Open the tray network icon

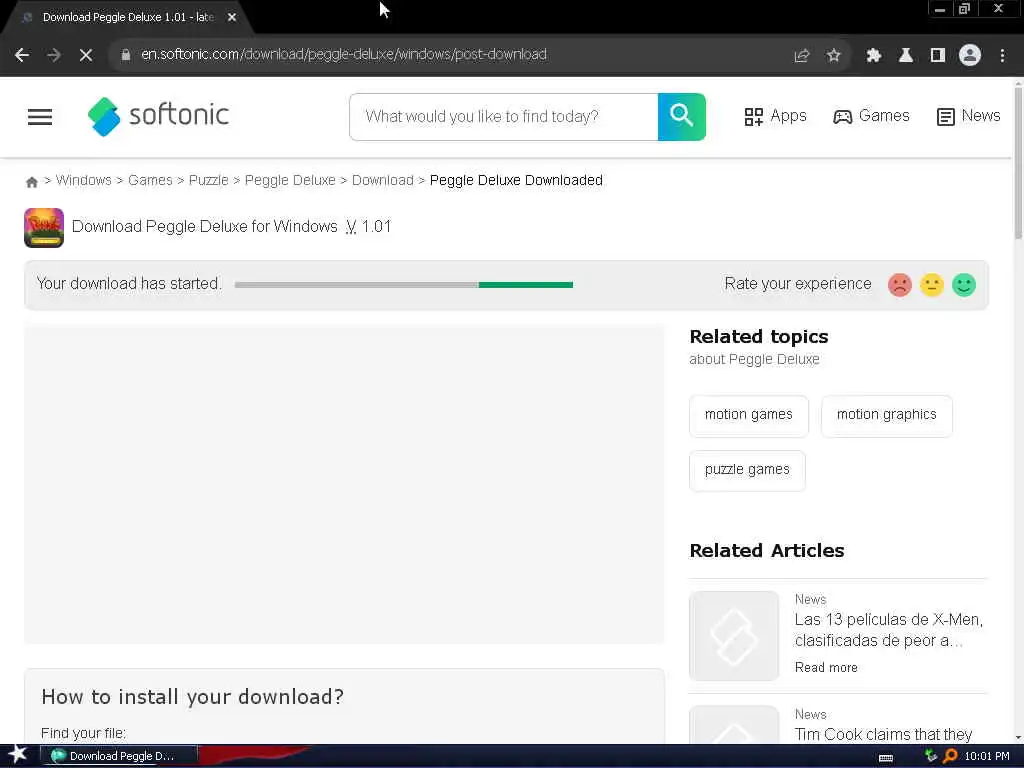[x=931, y=756]
